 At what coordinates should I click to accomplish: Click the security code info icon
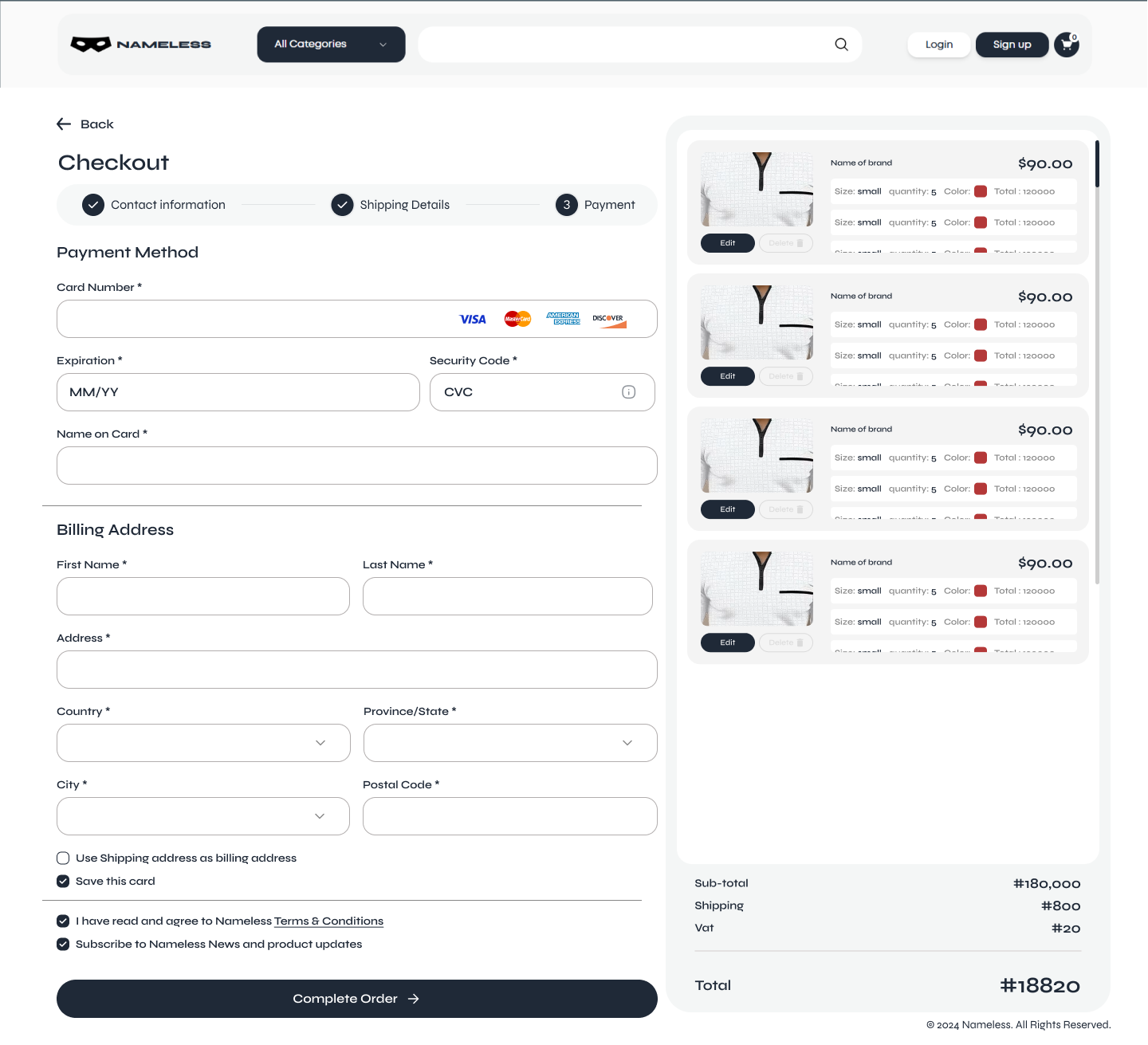[x=628, y=392]
